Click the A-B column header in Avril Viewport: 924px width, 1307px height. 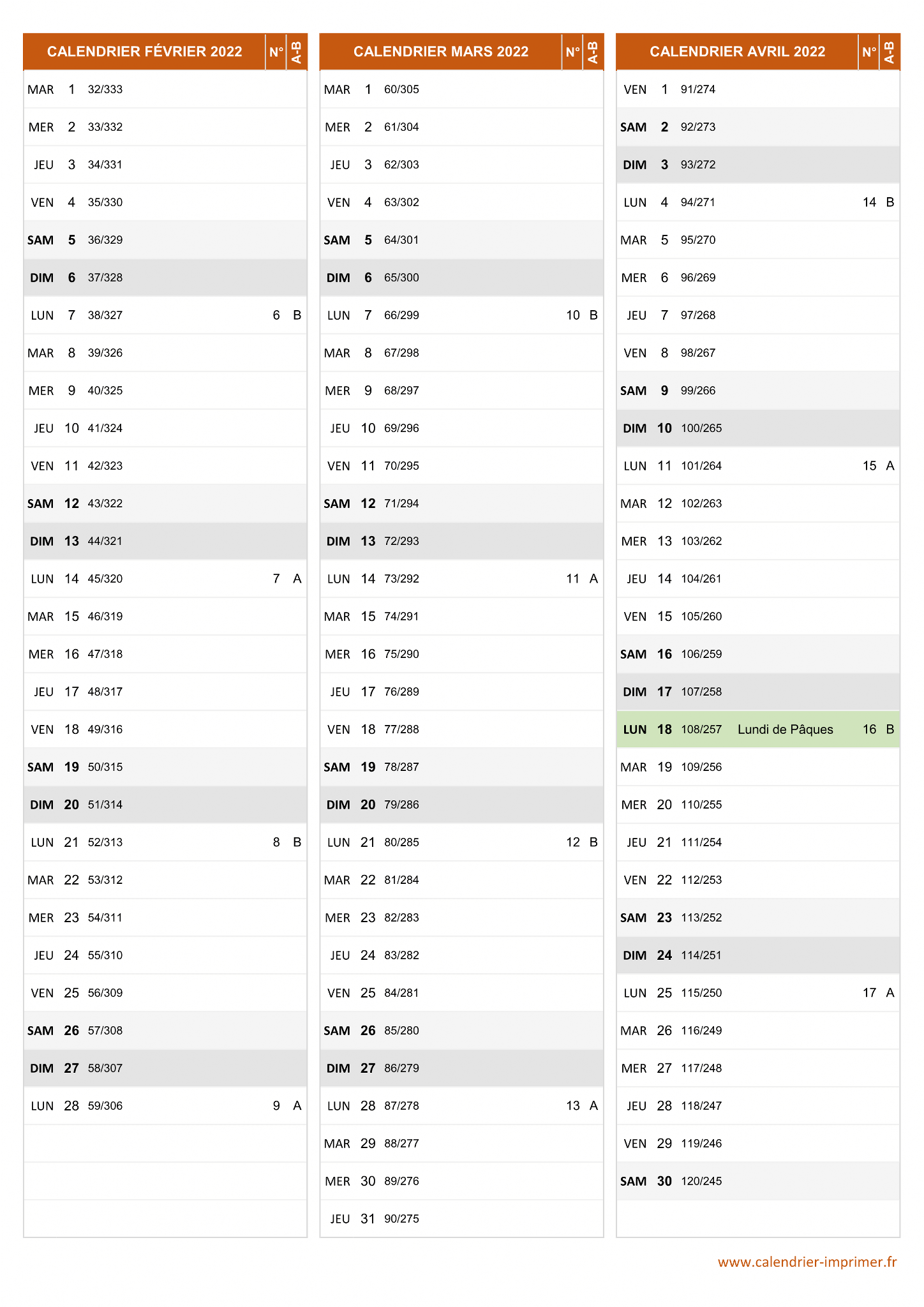pyautogui.click(x=890, y=52)
